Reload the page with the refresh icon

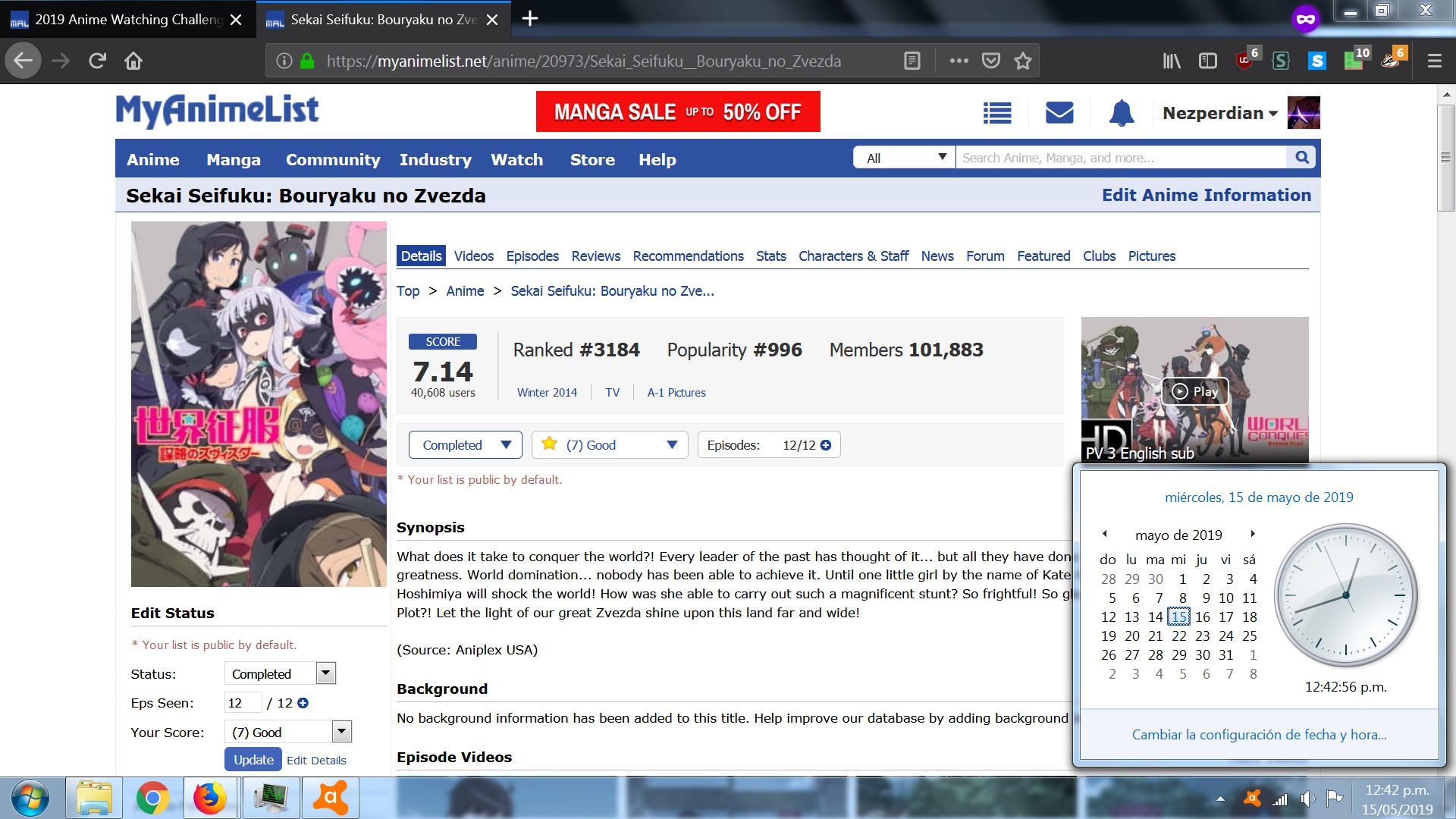point(97,61)
